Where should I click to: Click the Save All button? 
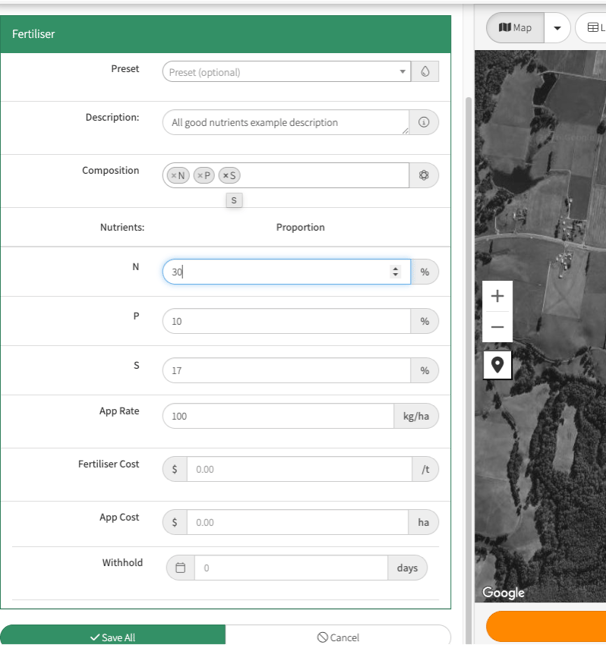[112, 636]
